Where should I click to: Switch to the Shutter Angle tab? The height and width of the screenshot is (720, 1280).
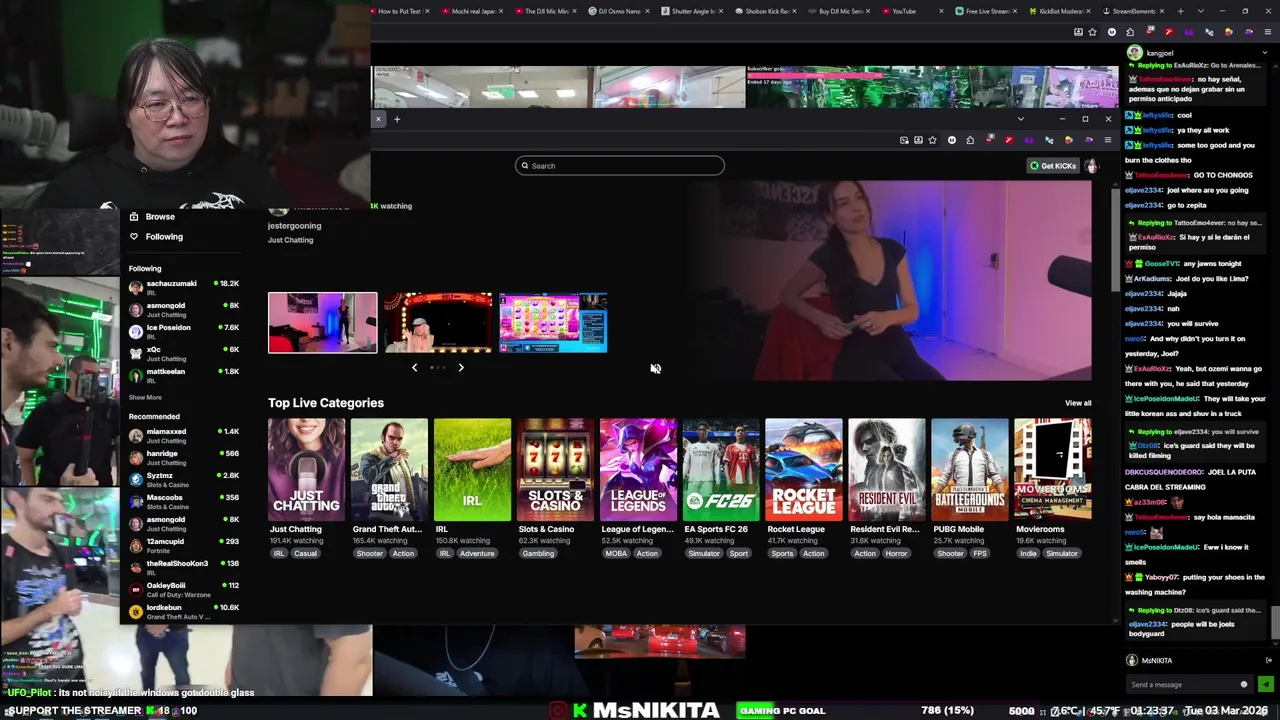click(690, 11)
